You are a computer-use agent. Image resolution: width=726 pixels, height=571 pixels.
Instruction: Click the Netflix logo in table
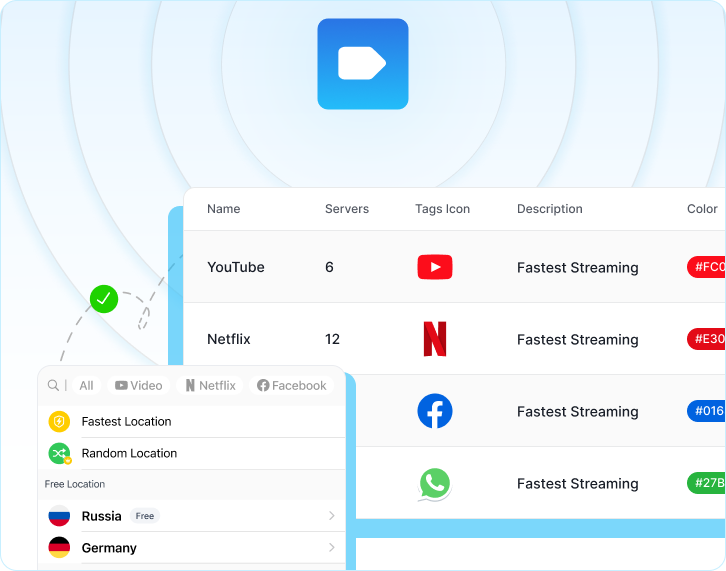pyautogui.click(x=434, y=339)
